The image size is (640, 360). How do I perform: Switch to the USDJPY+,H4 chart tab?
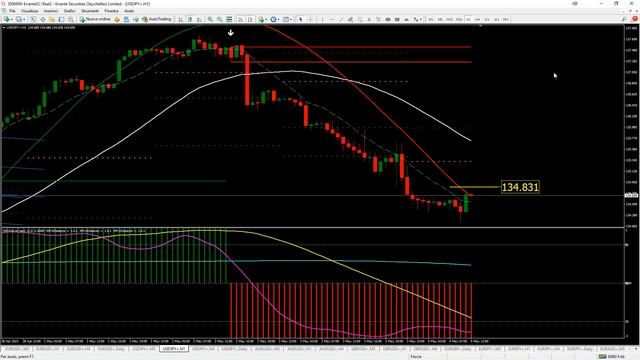pyautogui.click(x=203, y=349)
